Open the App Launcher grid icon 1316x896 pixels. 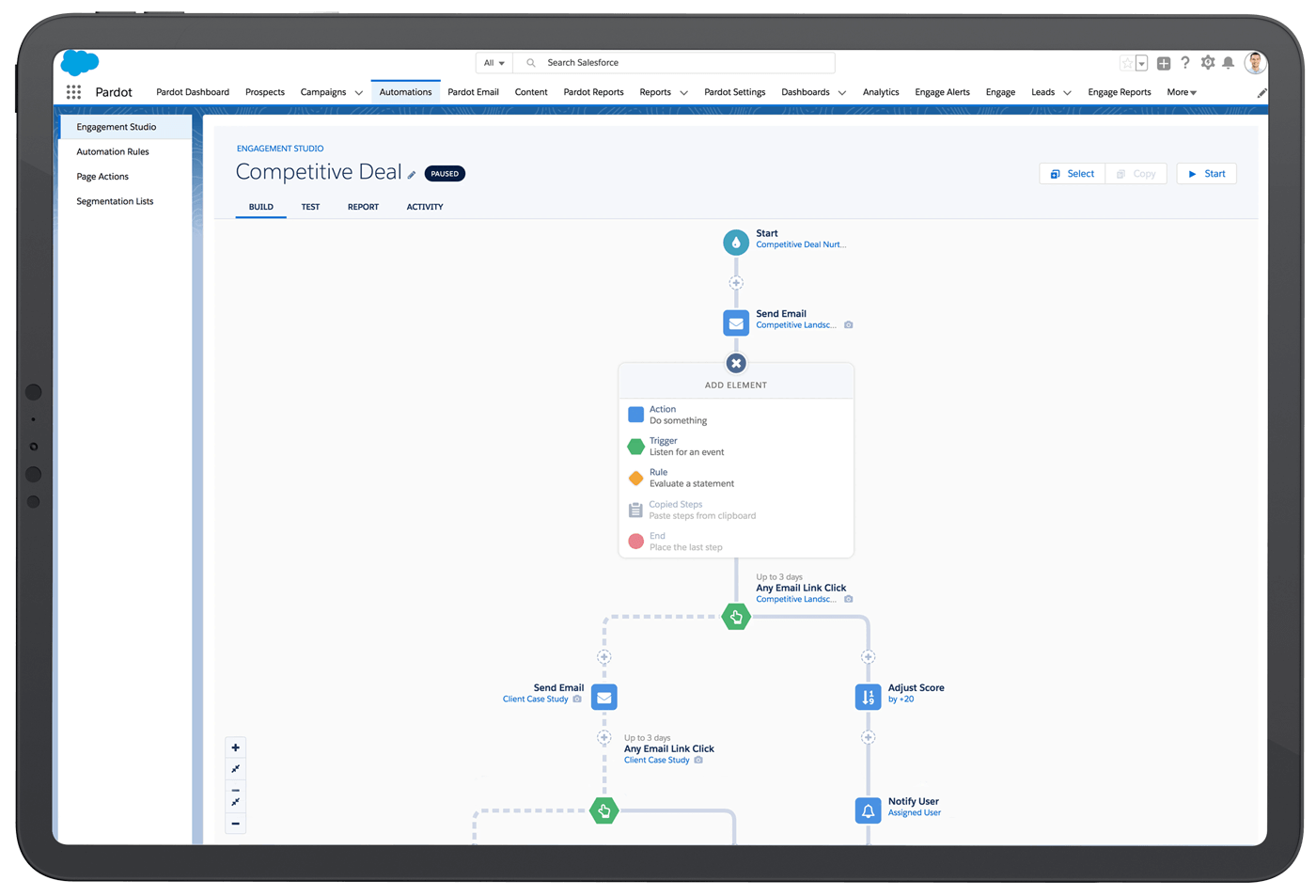(x=73, y=92)
